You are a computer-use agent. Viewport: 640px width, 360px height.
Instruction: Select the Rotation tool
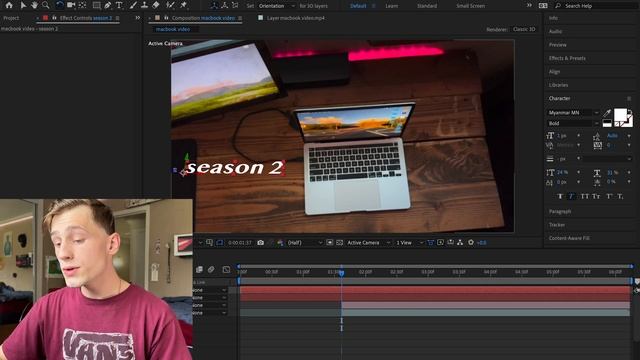coord(60,5)
